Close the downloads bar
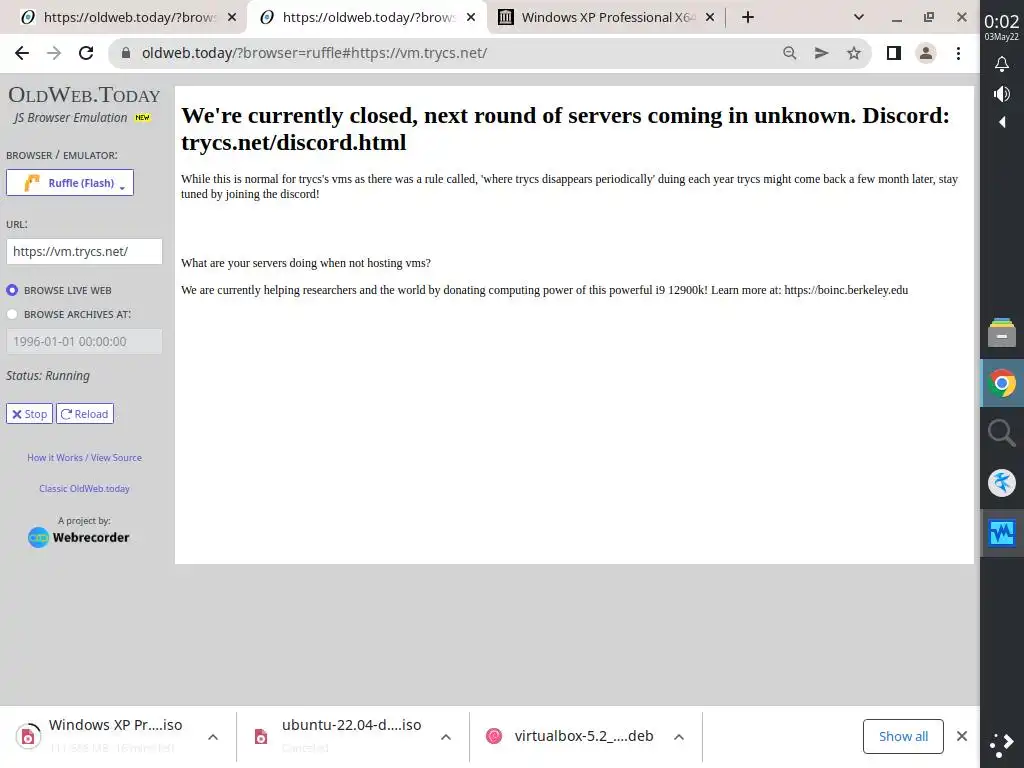1024x768 pixels. pos(962,736)
